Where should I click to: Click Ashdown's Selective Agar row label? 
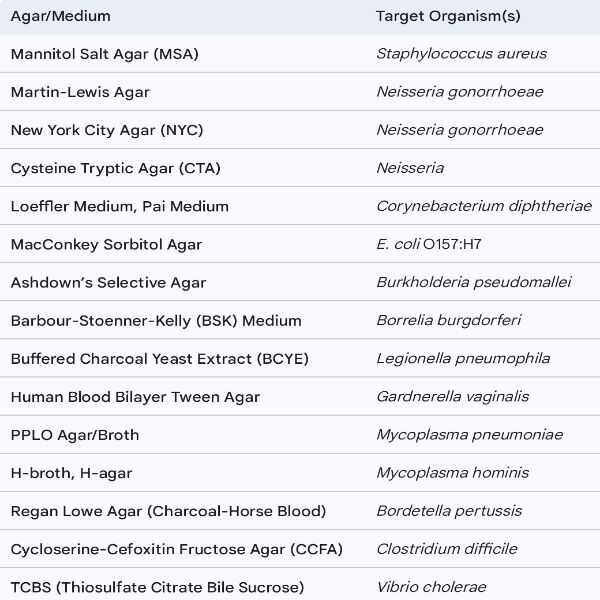(108, 282)
